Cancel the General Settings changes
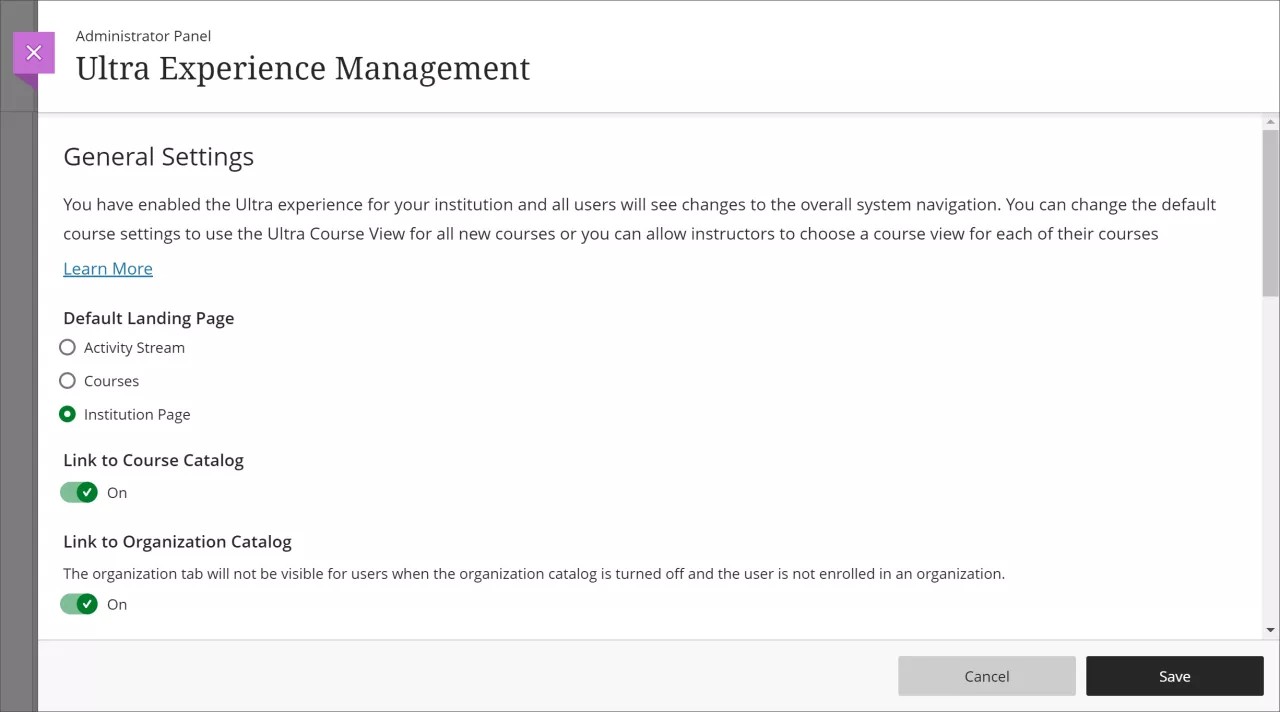This screenshot has height=712, width=1280. pyautogui.click(x=986, y=676)
